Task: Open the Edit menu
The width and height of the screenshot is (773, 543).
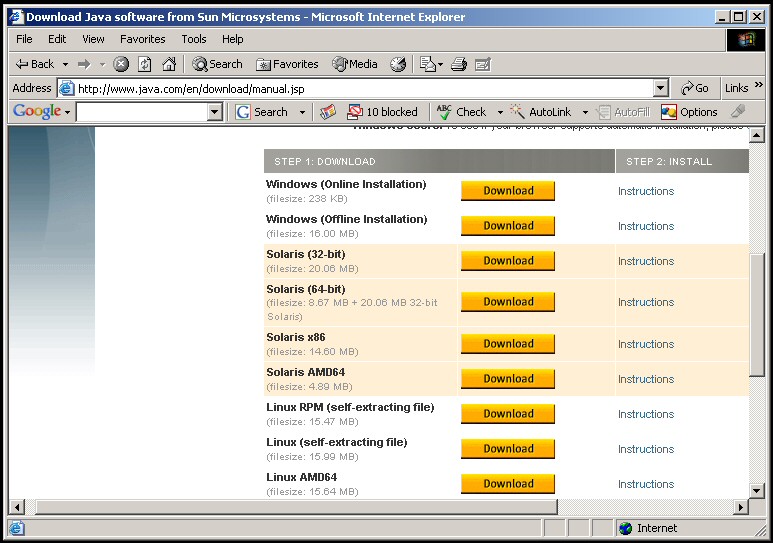Action: (57, 39)
